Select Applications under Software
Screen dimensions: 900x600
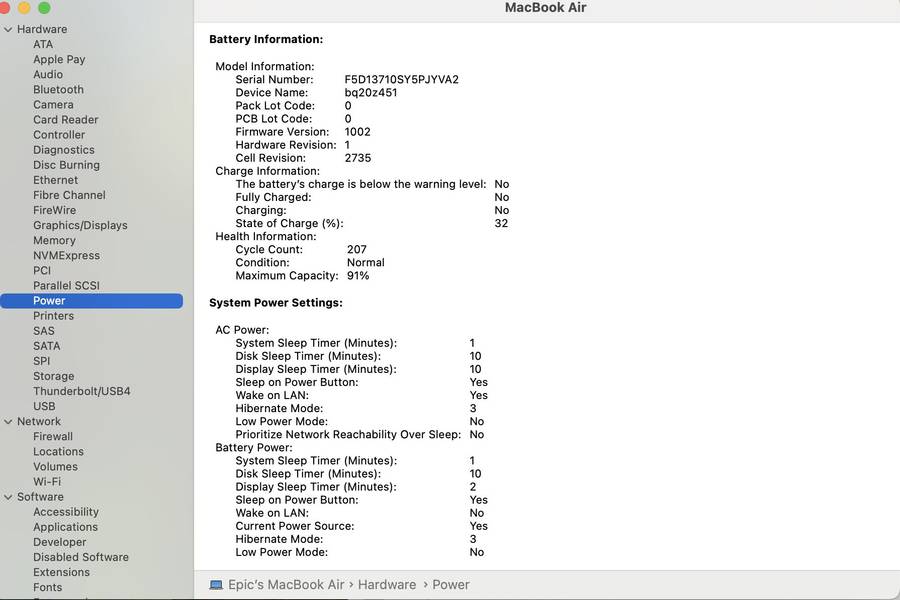pos(65,527)
